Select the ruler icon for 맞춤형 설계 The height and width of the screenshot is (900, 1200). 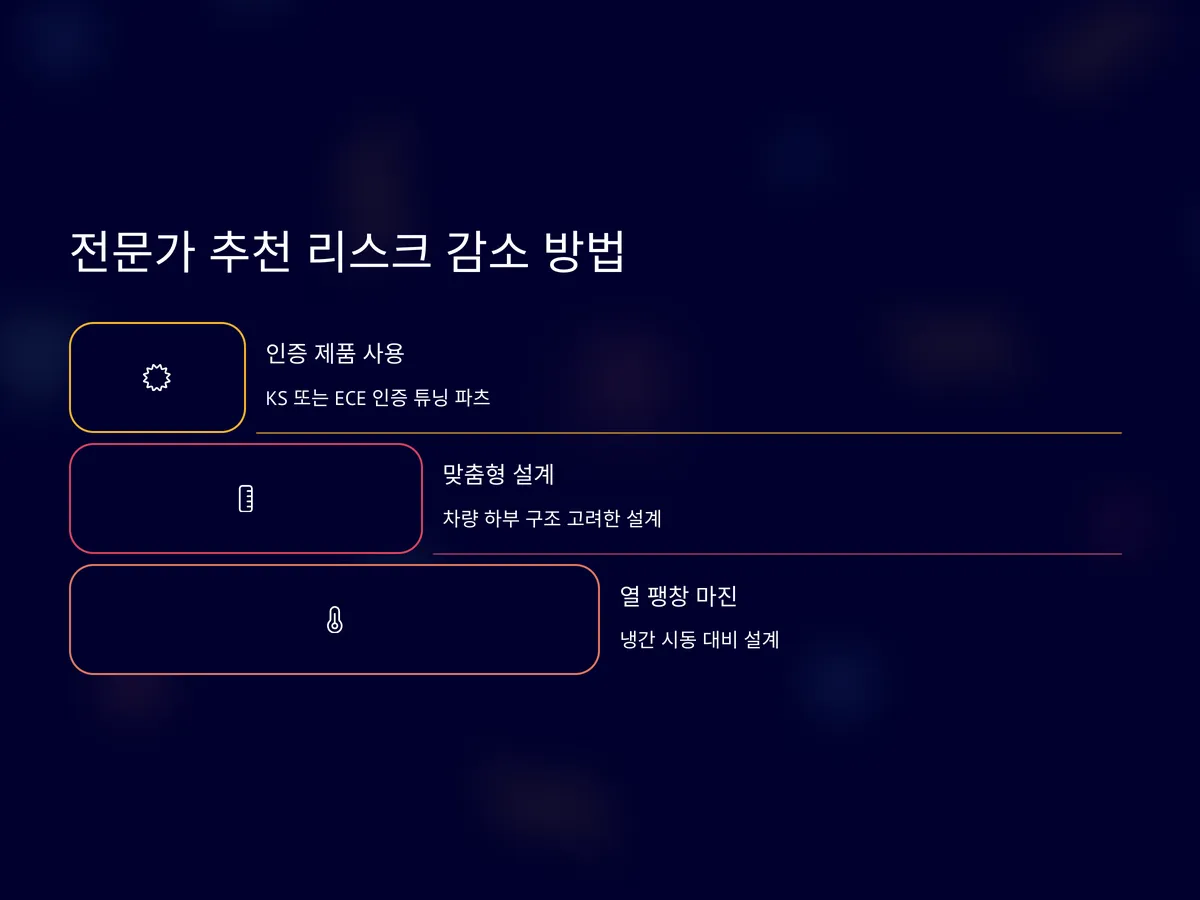246,498
